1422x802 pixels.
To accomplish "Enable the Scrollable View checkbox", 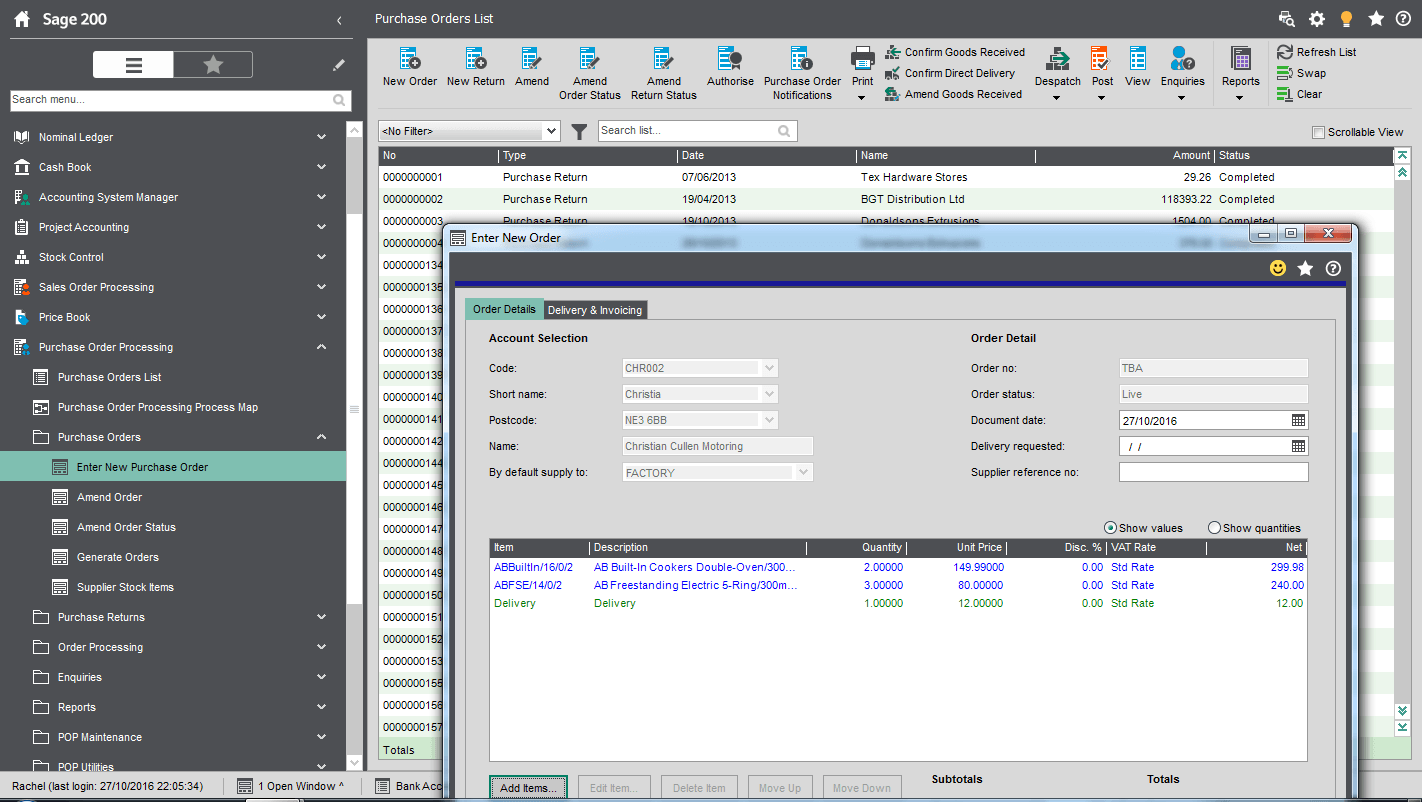I will click(x=1318, y=132).
